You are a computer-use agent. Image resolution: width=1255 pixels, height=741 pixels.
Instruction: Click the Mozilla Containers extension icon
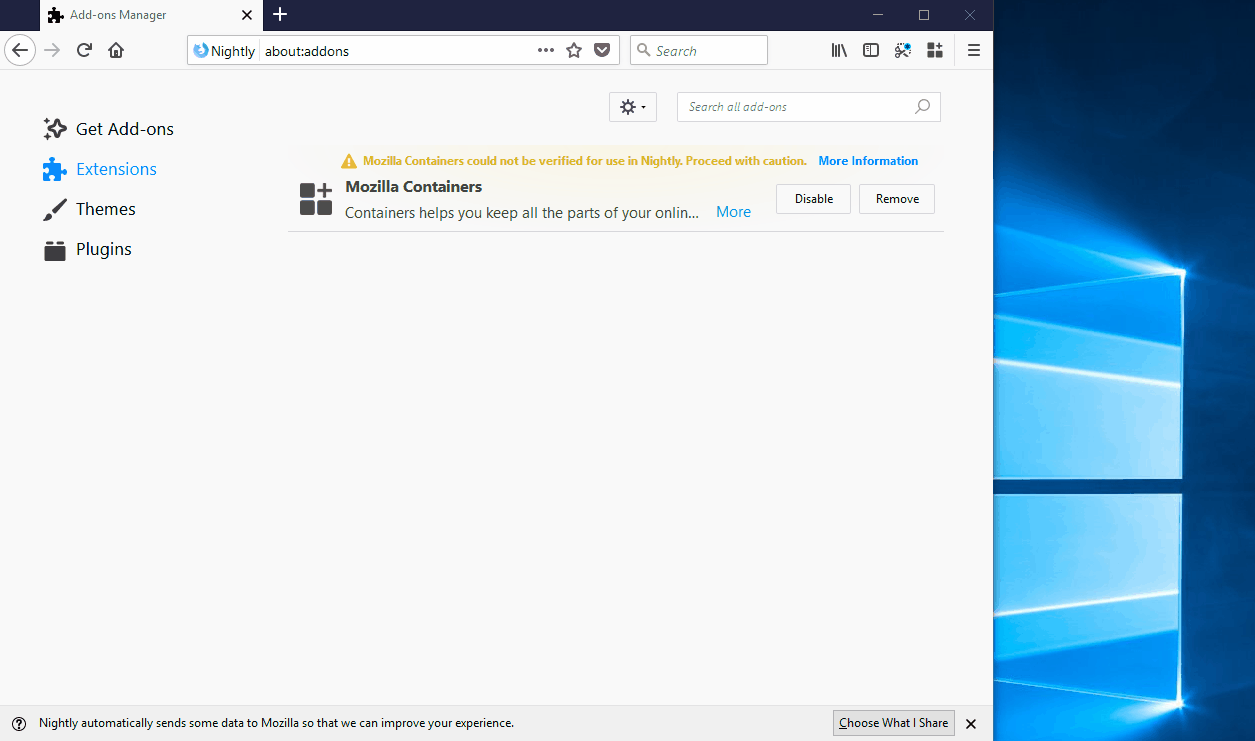(316, 199)
